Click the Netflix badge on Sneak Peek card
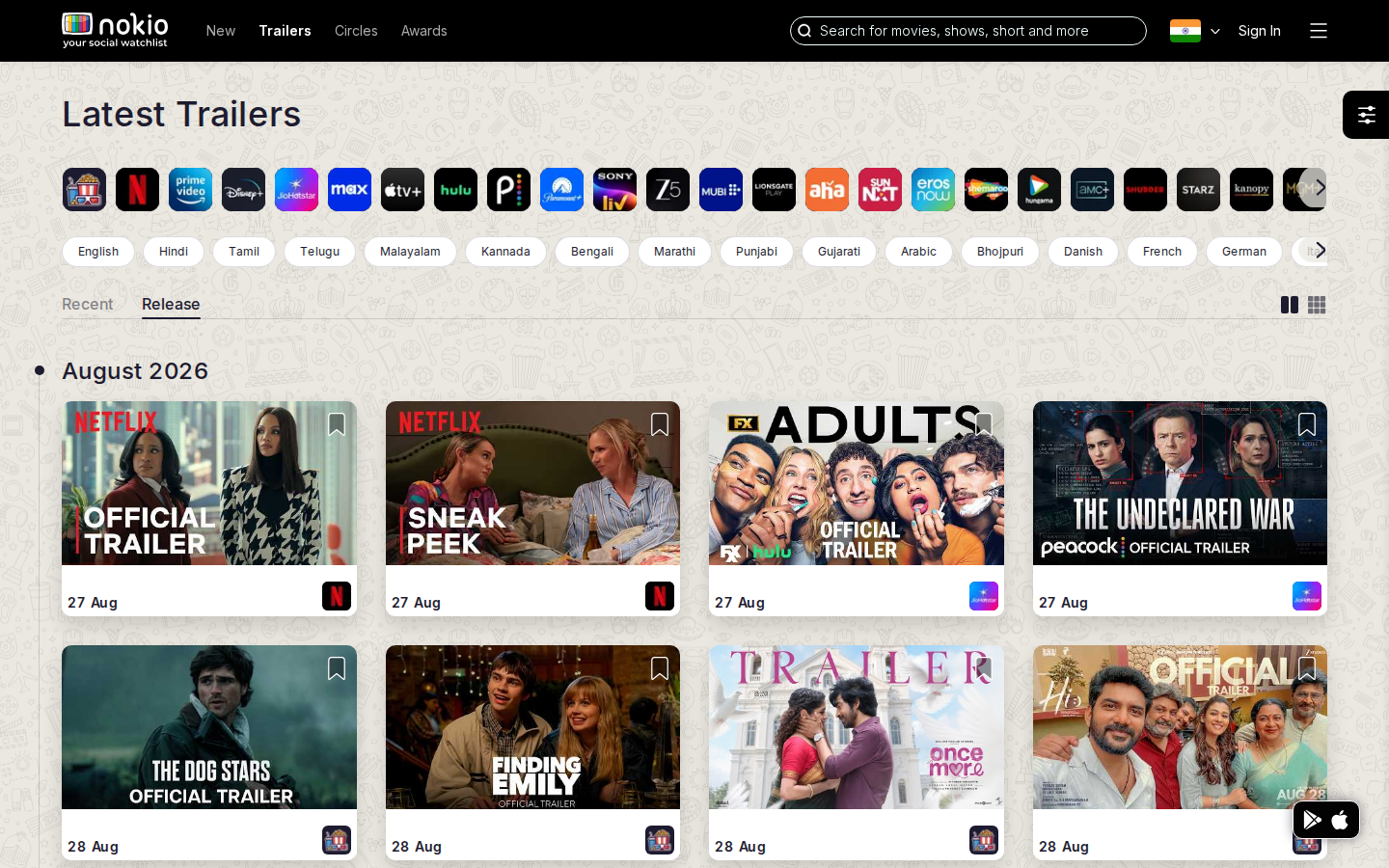 tap(660, 596)
